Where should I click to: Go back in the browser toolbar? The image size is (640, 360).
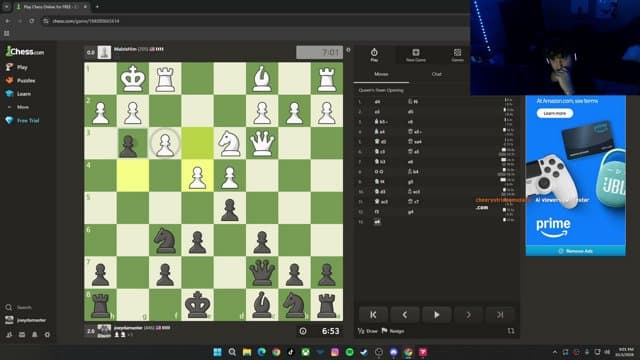[8, 21]
